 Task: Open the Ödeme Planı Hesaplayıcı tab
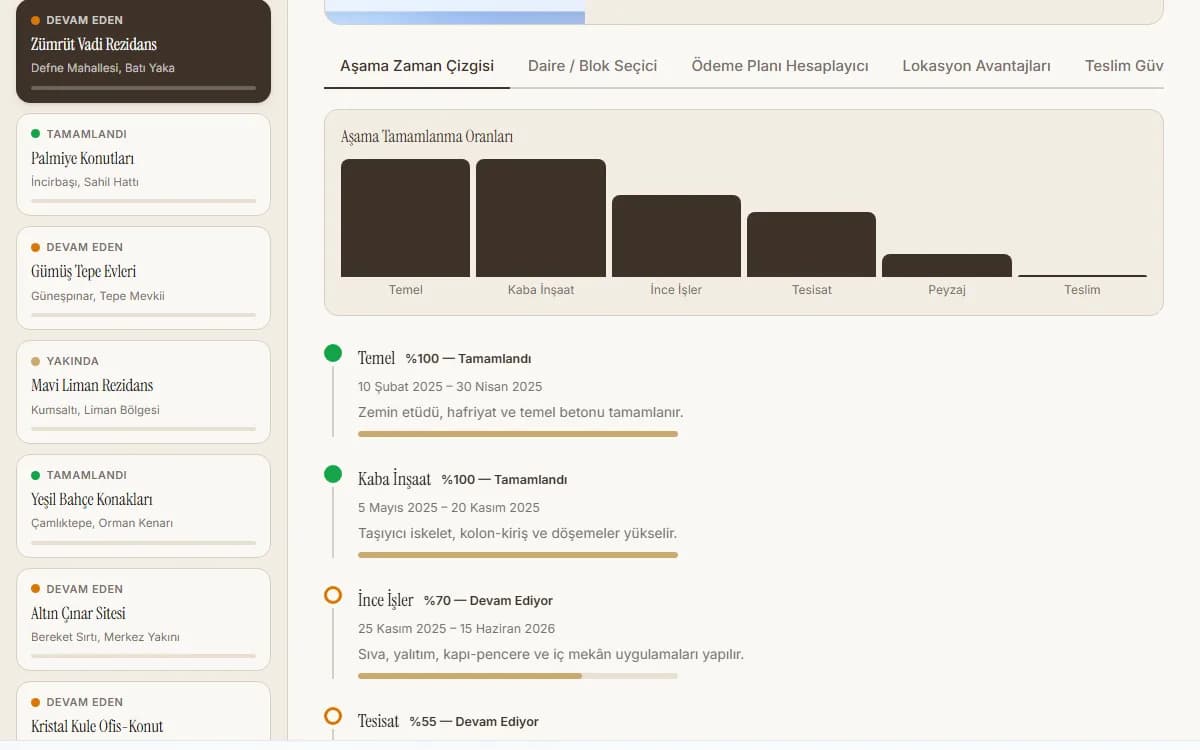coord(780,66)
